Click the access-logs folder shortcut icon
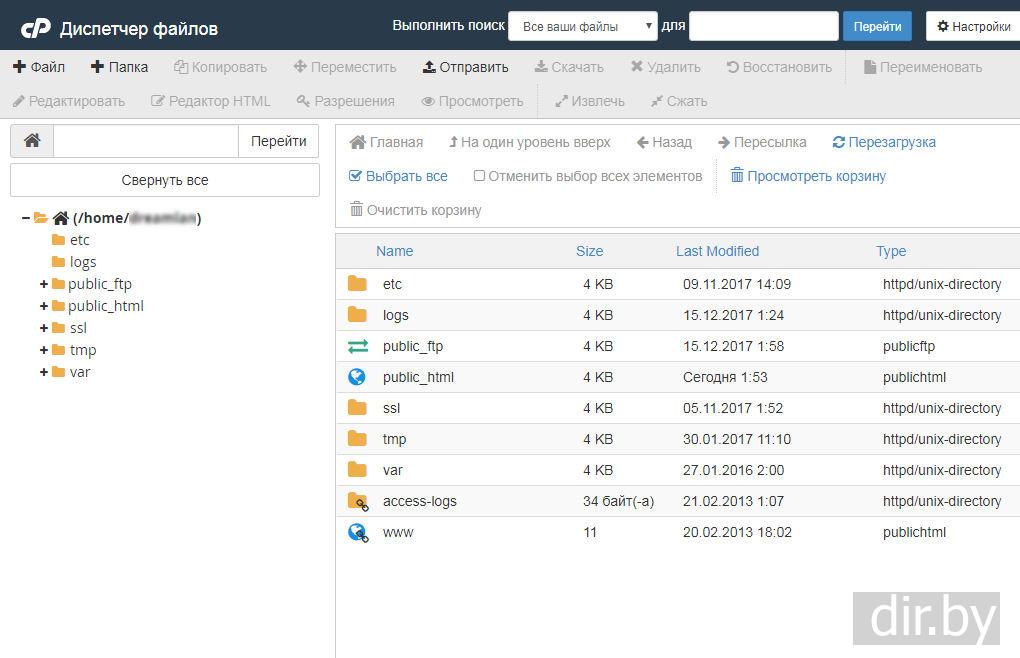The height and width of the screenshot is (658, 1020). point(357,501)
